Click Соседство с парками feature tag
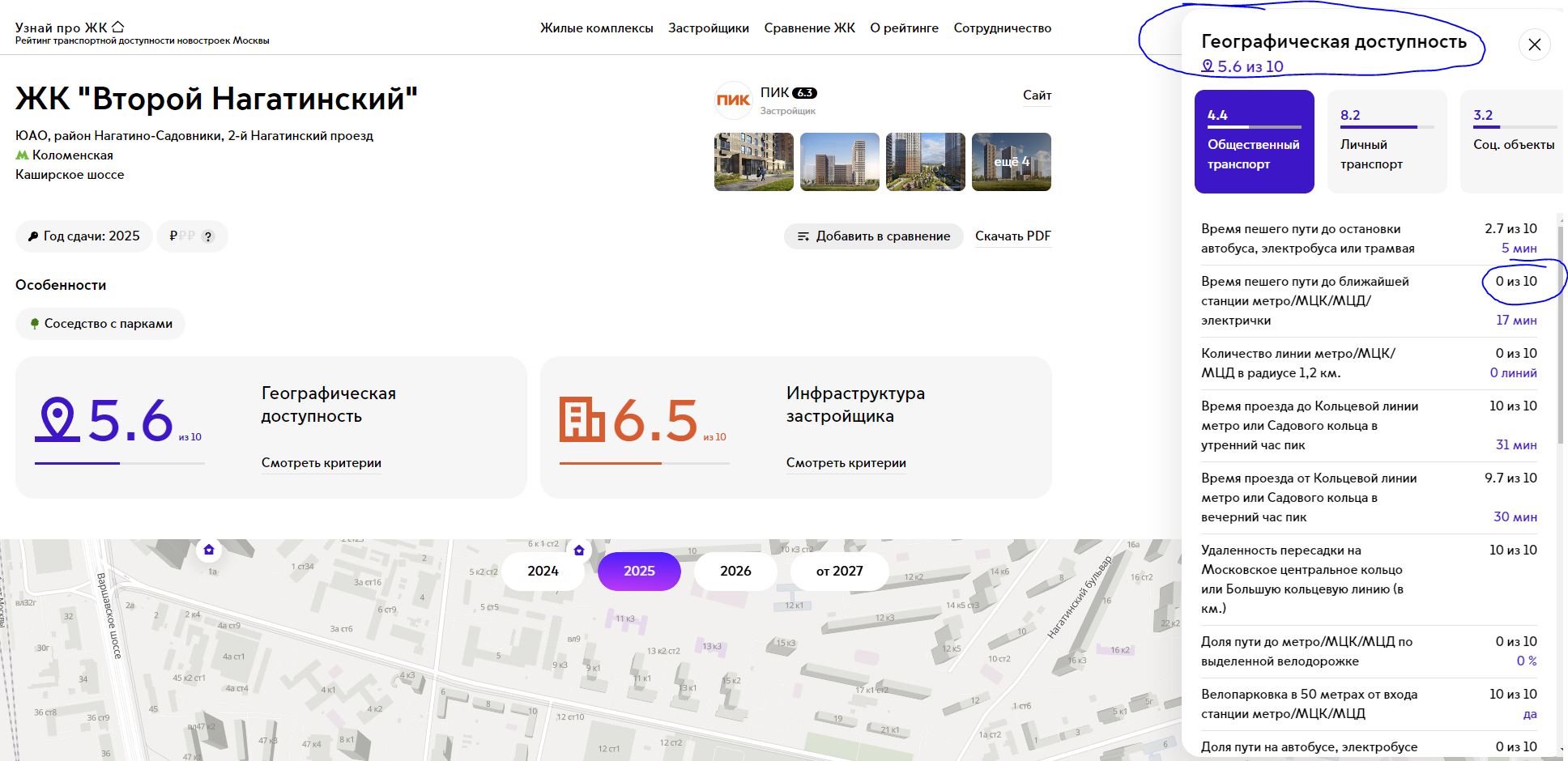The image size is (1568, 761). coord(100,324)
